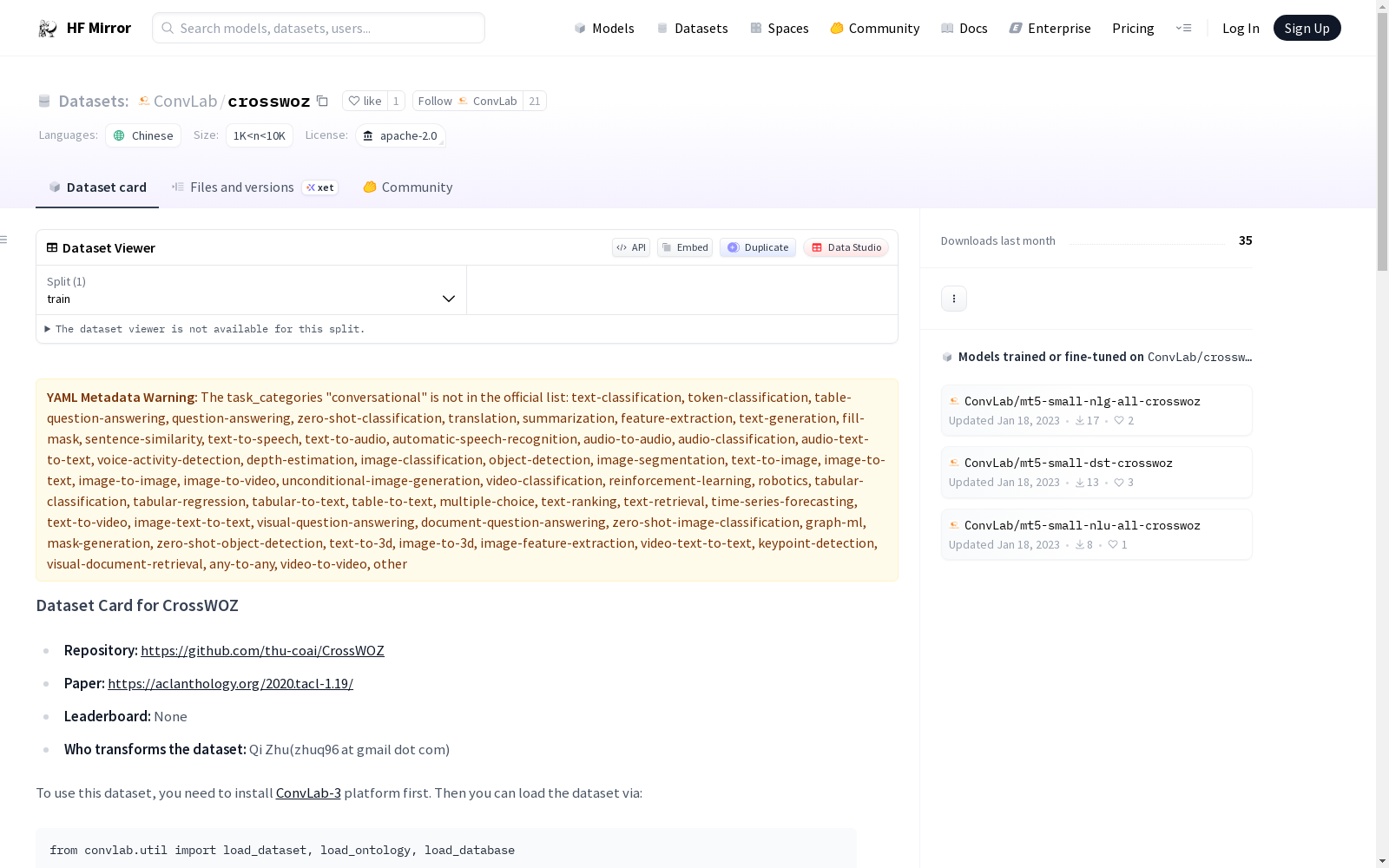Click the like count 1
1389x868 pixels.
point(396,101)
